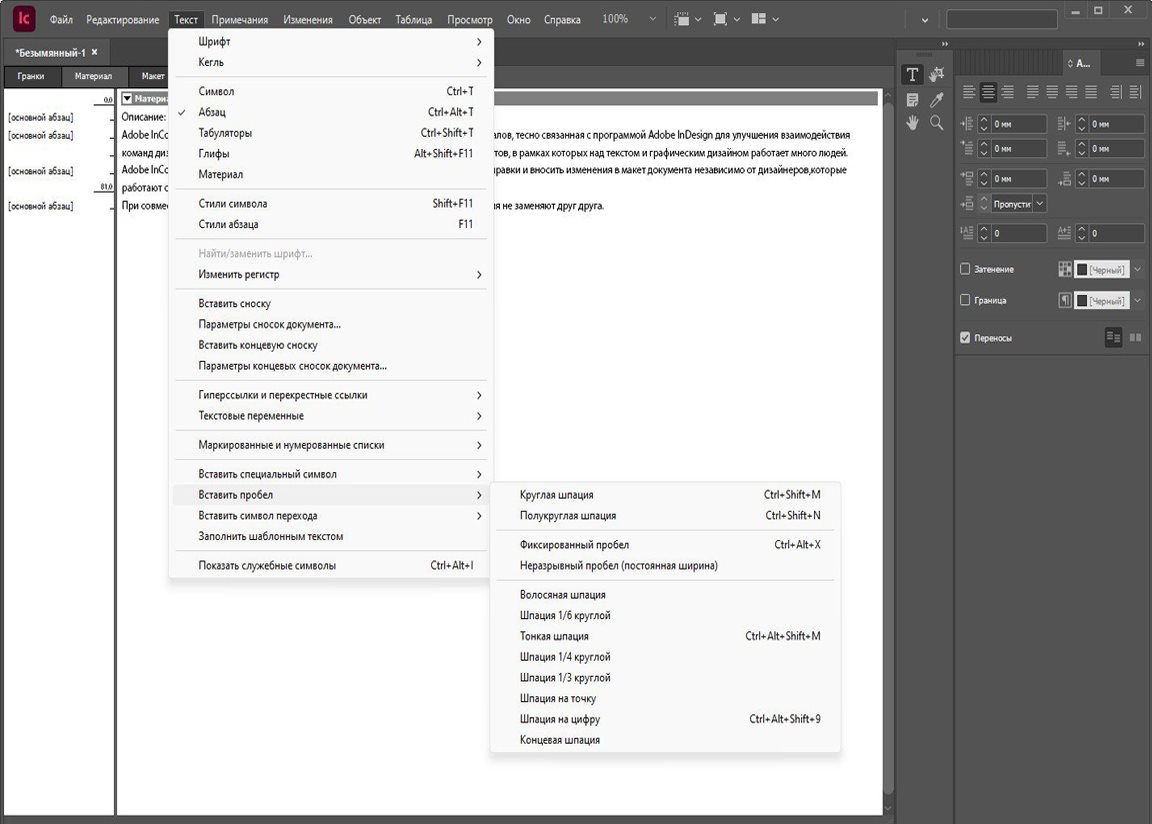This screenshot has height=824, width=1152.
Task: Select the Hand tool
Action: click(912, 122)
